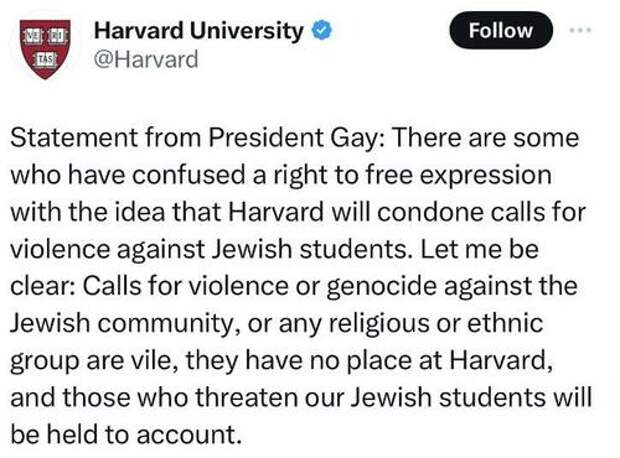Click the word "ethnic" in the tweet
Viewport: 620px width, 458px height.
pos(505,323)
